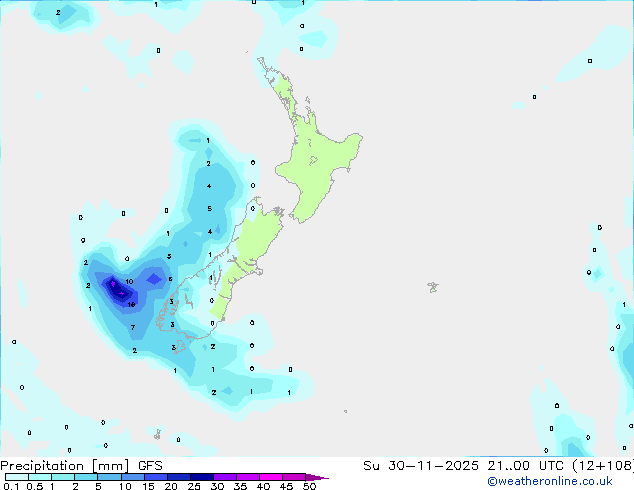
Task: Click the '(12+108)' forecast run text
Action: pos(603,466)
